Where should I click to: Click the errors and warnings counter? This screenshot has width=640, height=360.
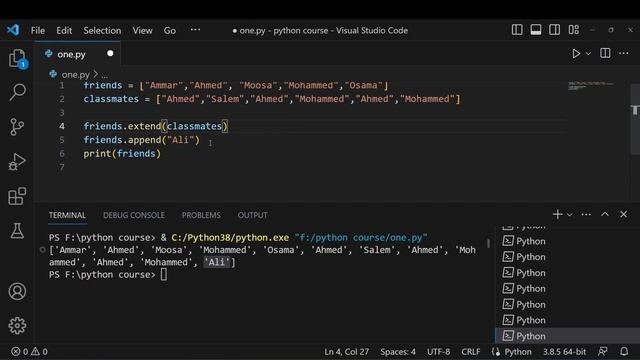(29, 351)
